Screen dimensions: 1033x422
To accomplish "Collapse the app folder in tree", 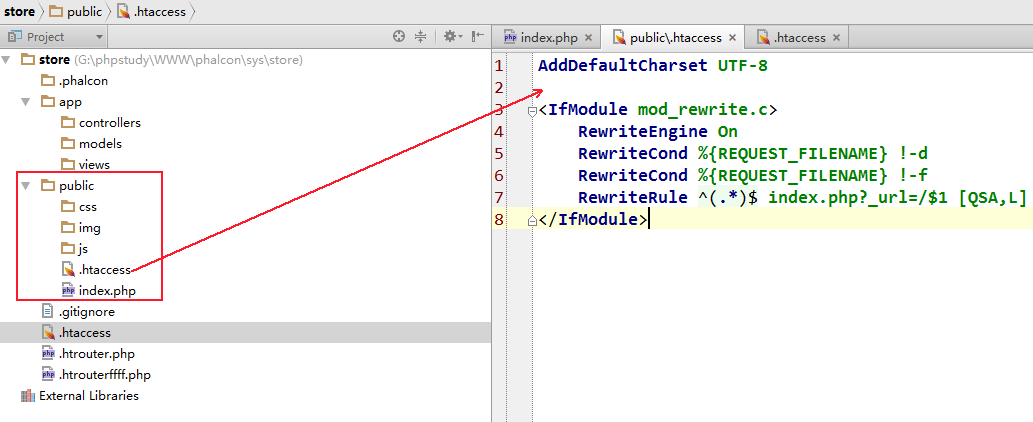I will pos(26,102).
